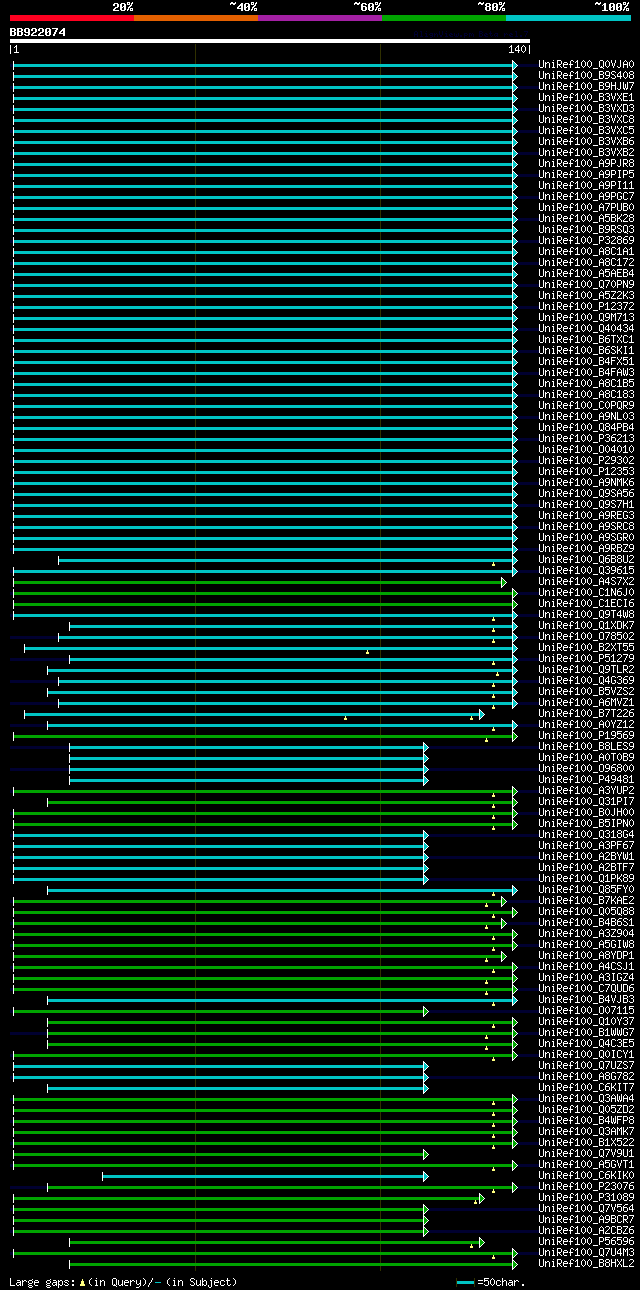Open hit UniRef100_Q0VJA0
This screenshot has height=1290, width=640.
pyautogui.click(x=586, y=64)
